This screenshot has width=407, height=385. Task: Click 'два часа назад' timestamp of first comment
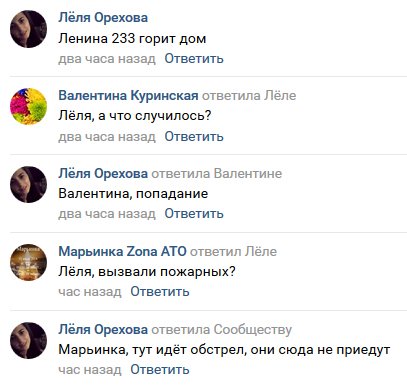point(107,59)
